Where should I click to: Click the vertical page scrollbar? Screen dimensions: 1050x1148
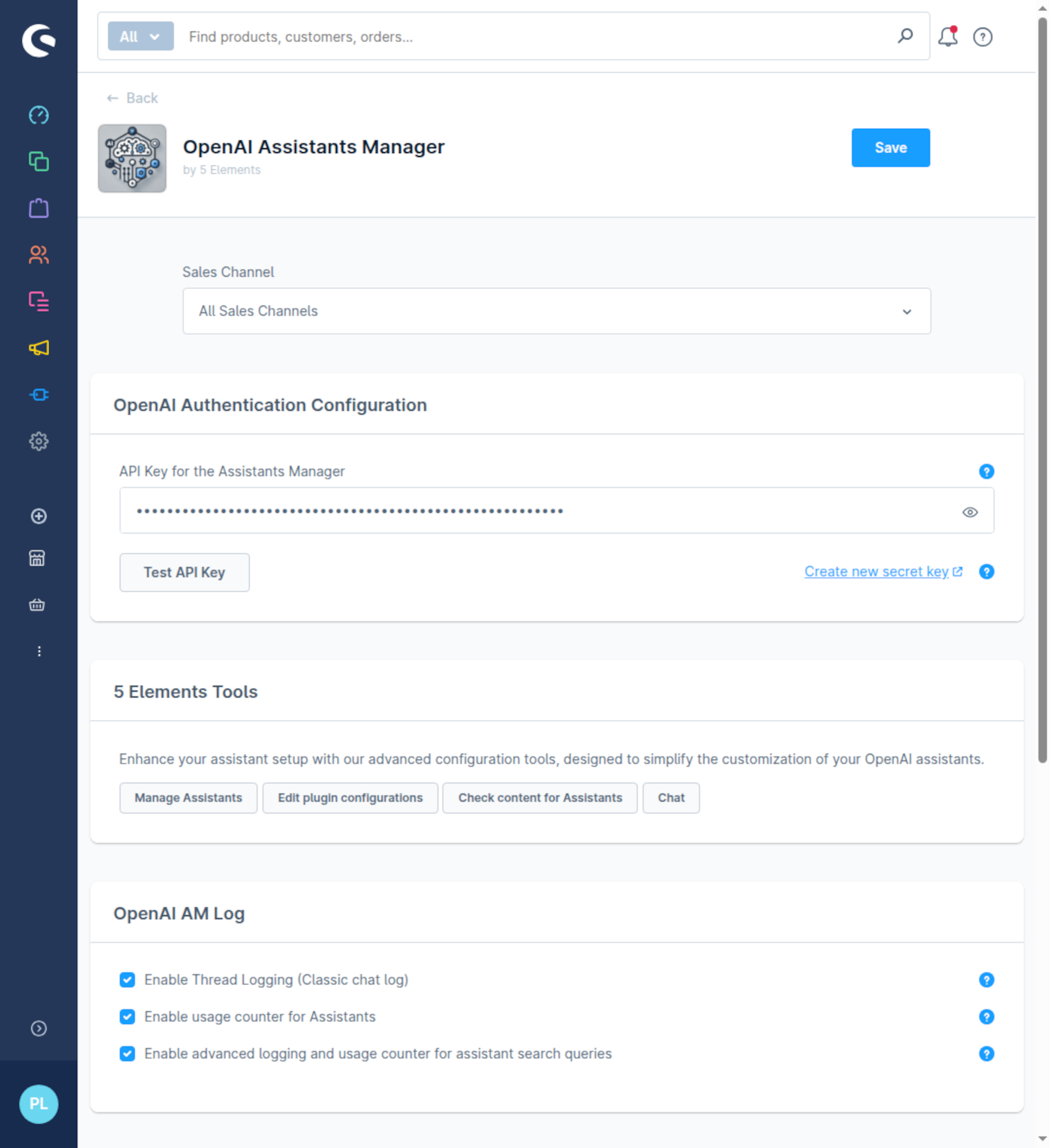pyautogui.click(x=1043, y=390)
